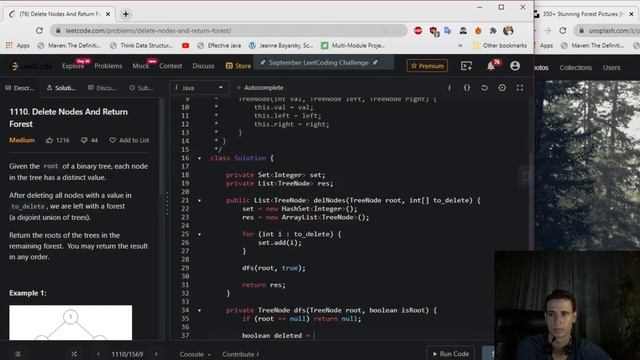Toggle the Autocomplete option
This screenshot has height=360, width=640.
[260, 88]
